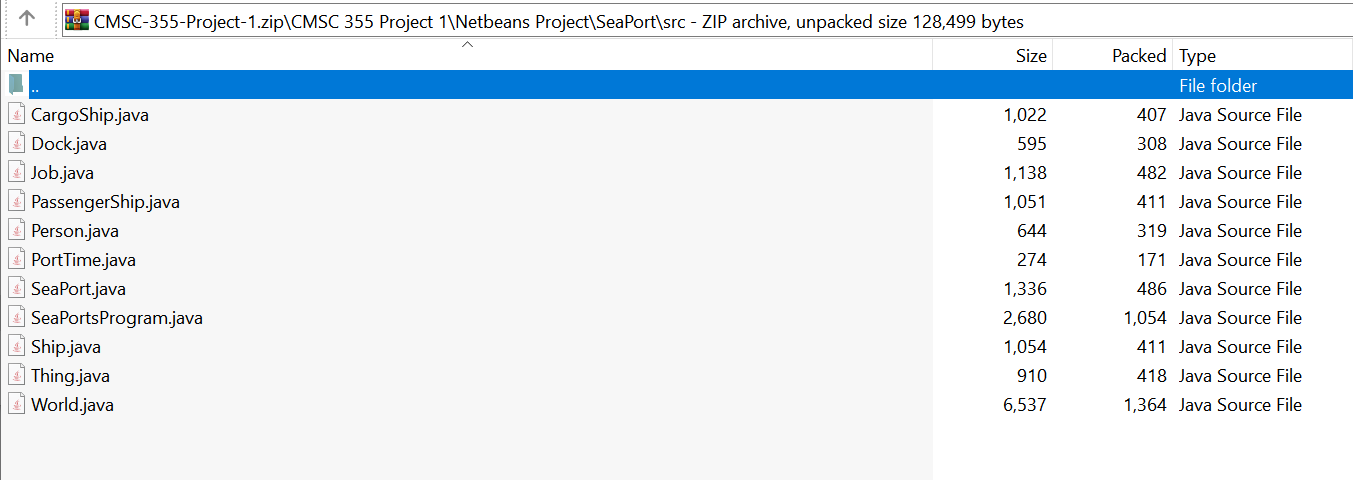Click the sort direction arrow above the Name column
This screenshot has height=480, width=1353.
pos(466,45)
